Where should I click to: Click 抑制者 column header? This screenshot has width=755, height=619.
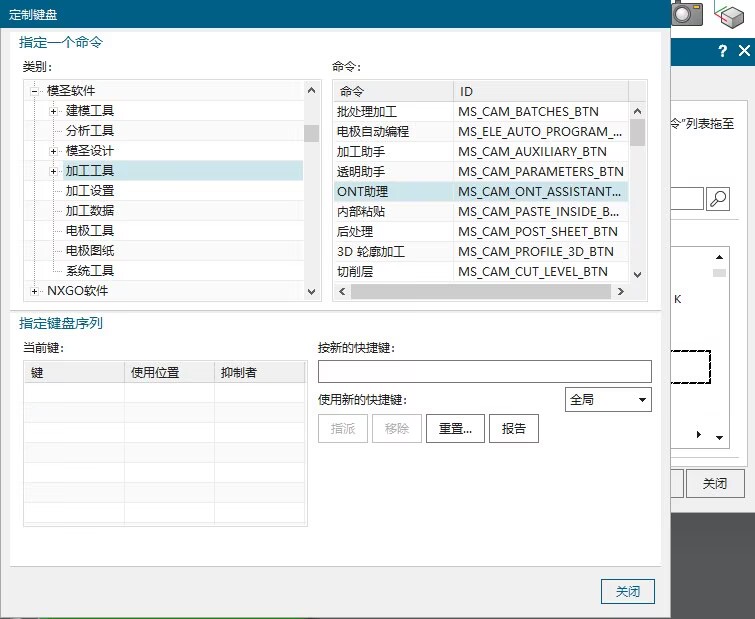(x=260, y=372)
